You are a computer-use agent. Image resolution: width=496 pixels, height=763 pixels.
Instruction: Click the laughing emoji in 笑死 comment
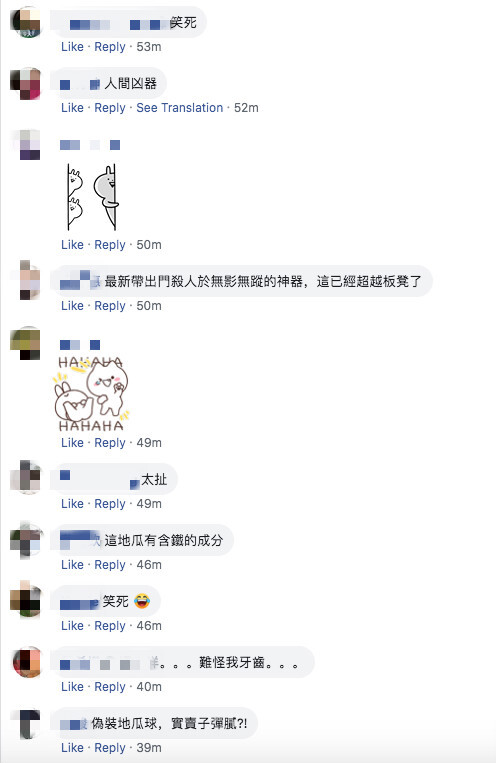point(142,601)
